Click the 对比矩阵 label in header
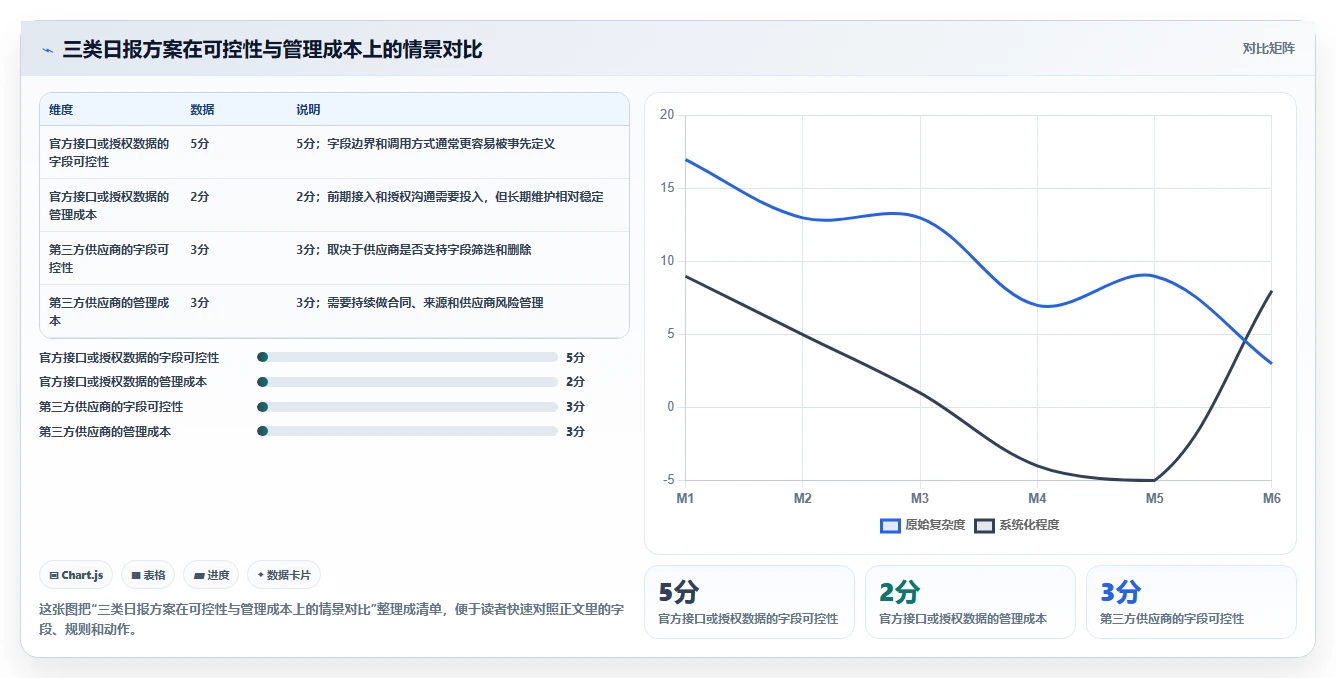 coord(1268,48)
